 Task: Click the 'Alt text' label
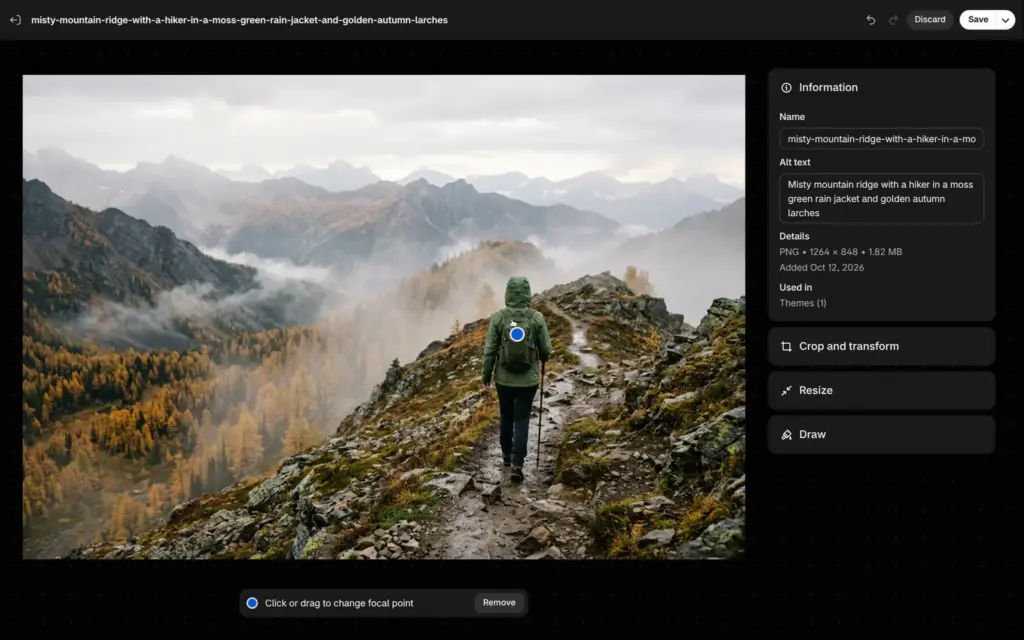pyautogui.click(x=794, y=163)
